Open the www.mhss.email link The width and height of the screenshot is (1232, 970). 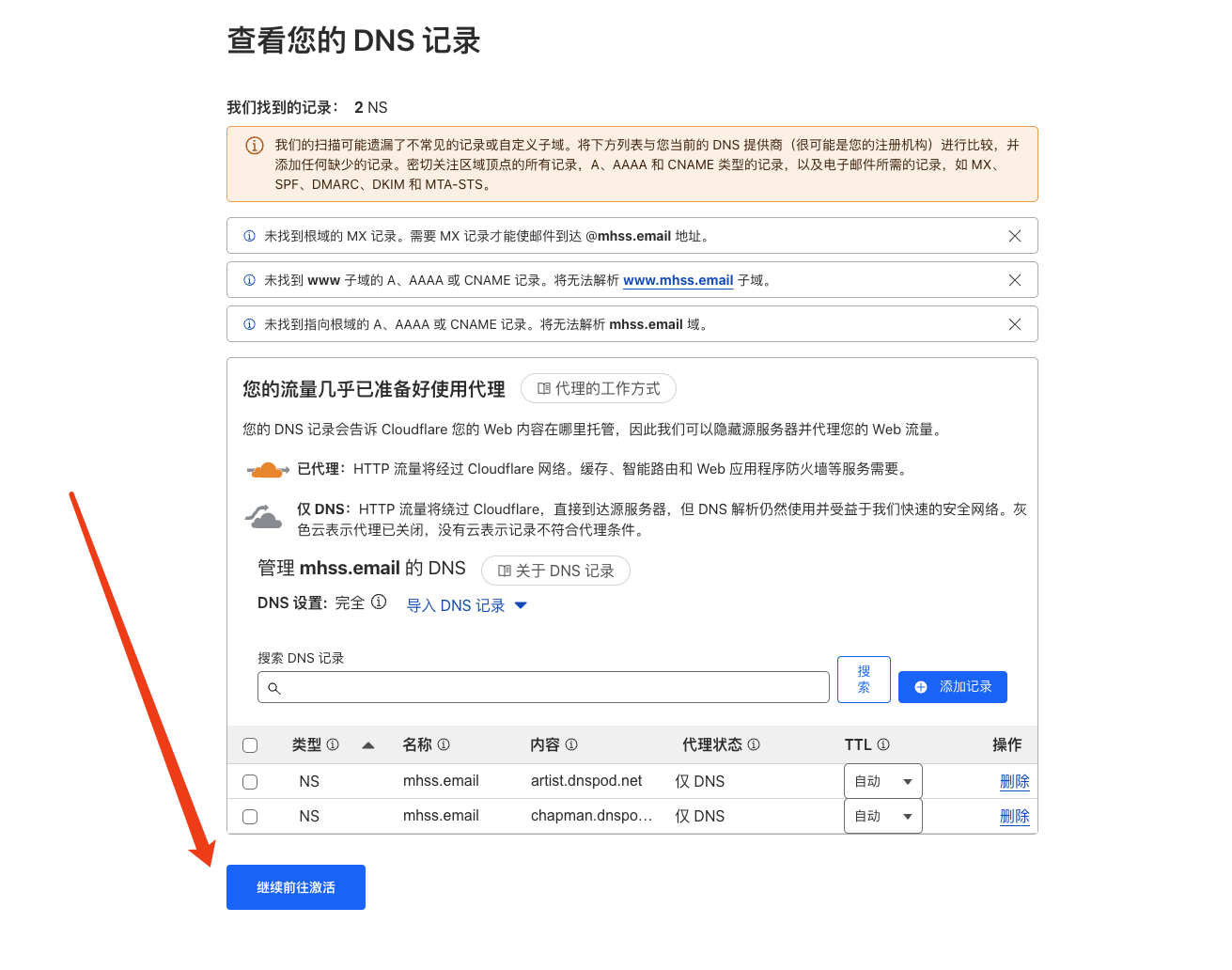[678, 280]
